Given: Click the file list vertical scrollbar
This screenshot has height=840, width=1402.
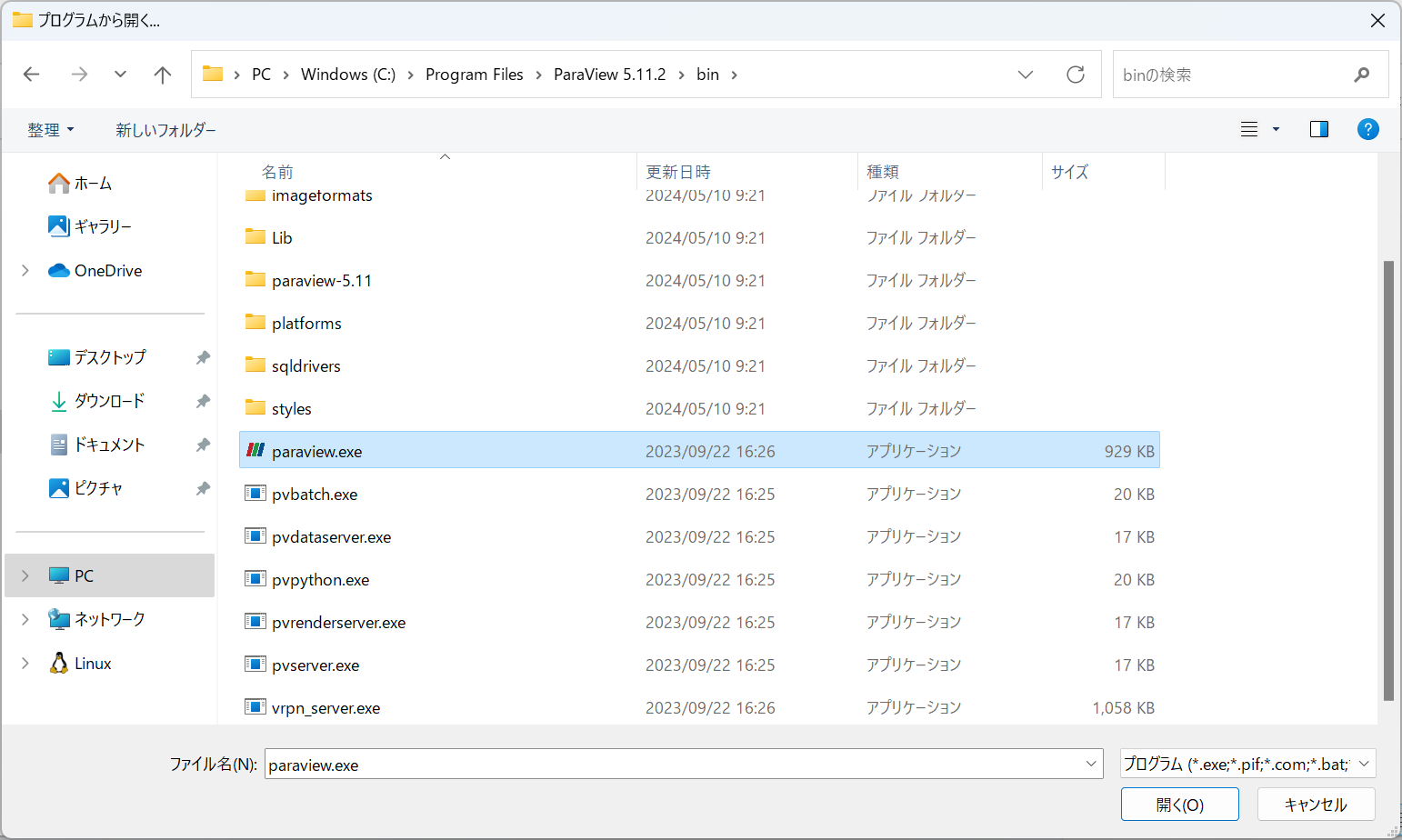Looking at the screenshot, I should [x=1387, y=480].
